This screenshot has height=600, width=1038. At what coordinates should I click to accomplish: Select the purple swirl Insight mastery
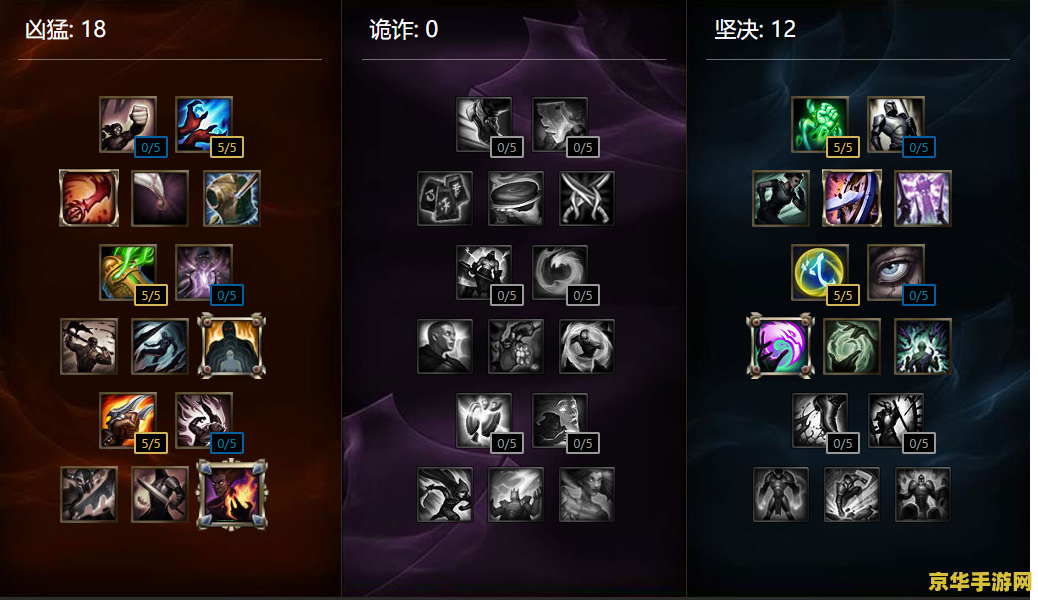coord(780,346)
